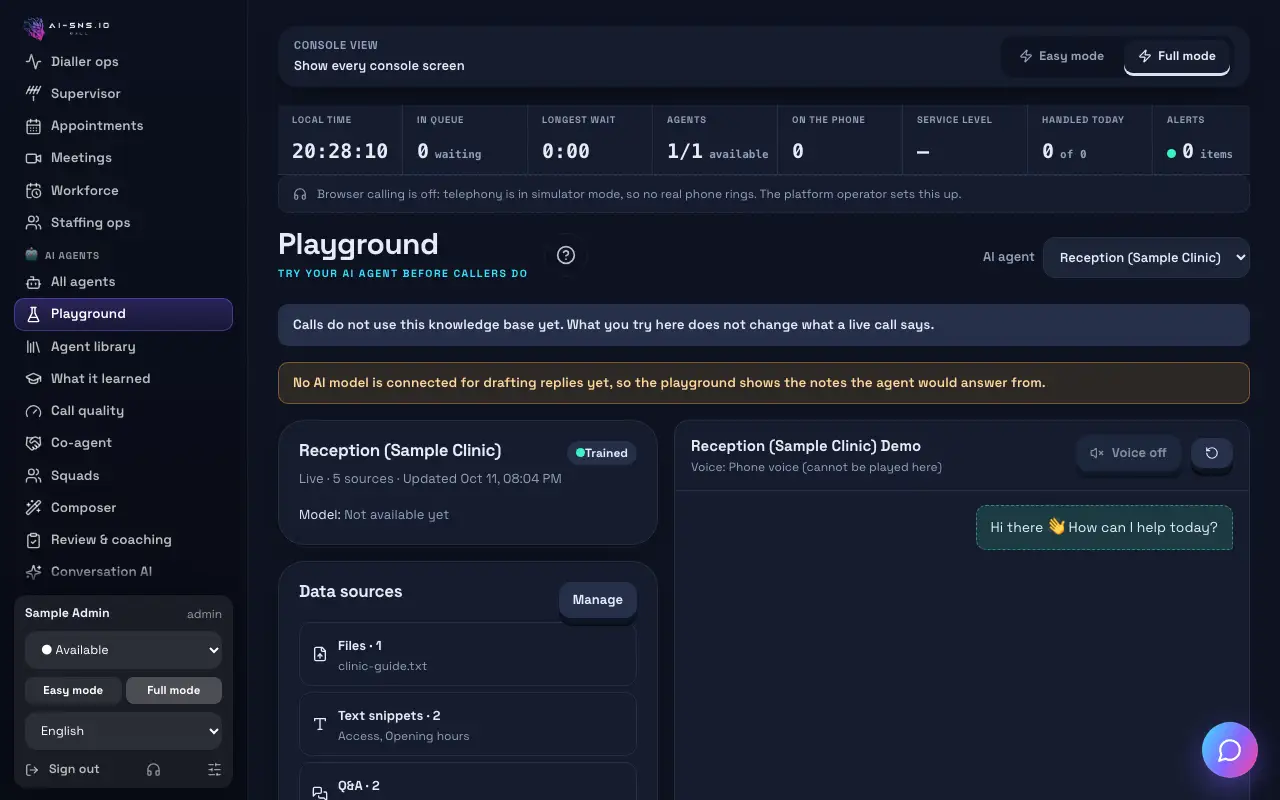Switch to Easy mode in console view

click(1061, 56)
